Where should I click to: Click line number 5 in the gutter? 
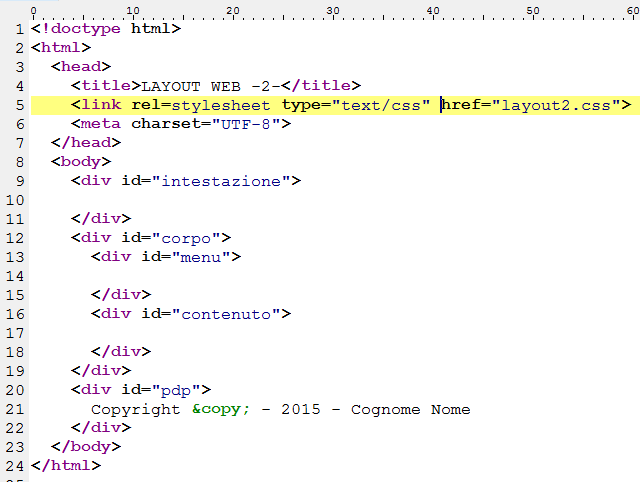tap(20, 105)
